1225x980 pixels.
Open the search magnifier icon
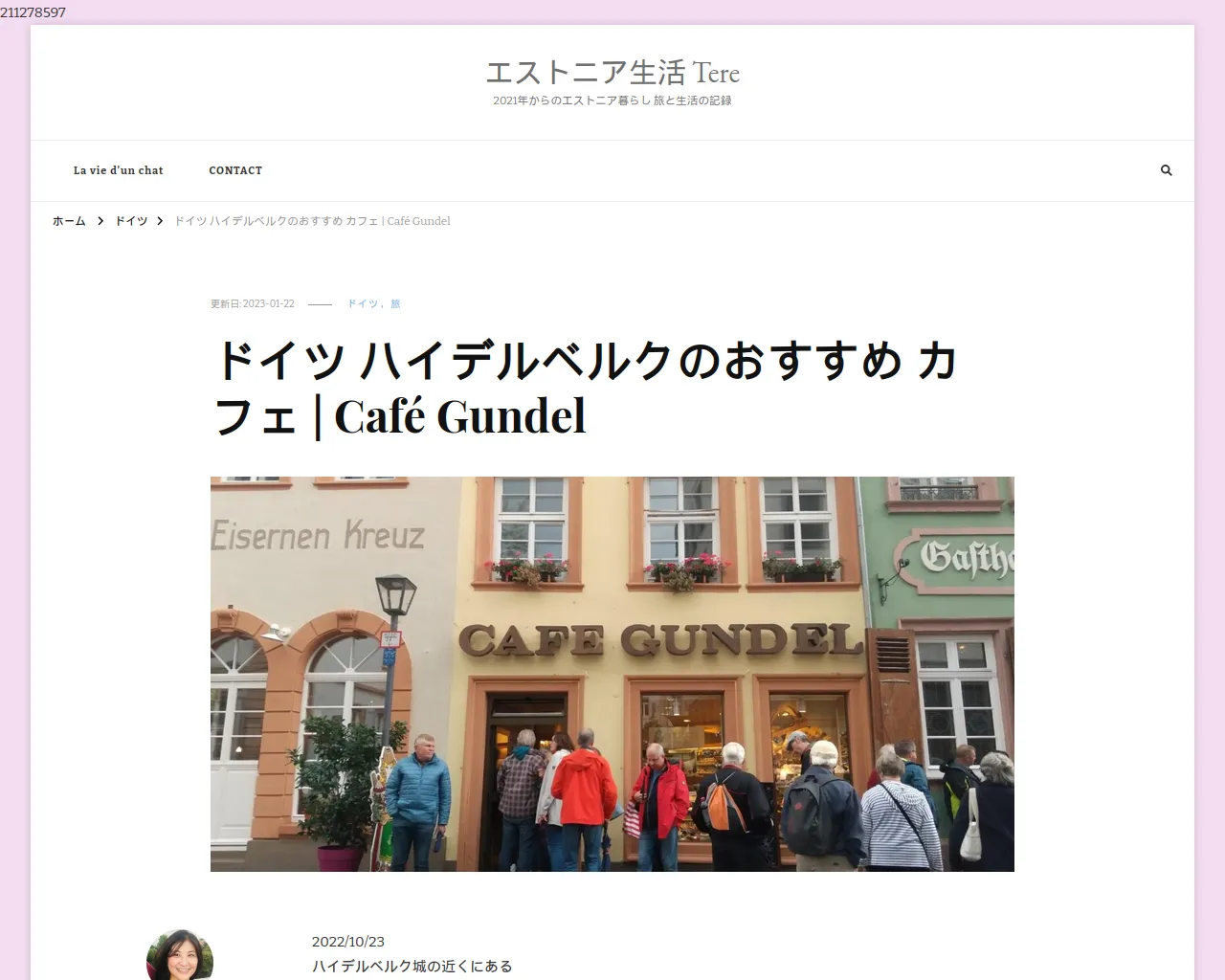(x=1166, y=170)
